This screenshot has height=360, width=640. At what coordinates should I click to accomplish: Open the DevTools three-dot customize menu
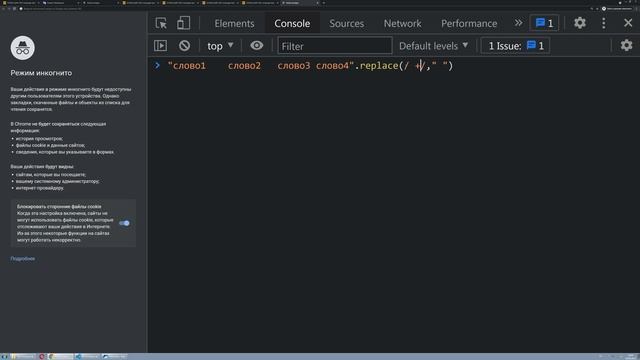pos(604,23)
